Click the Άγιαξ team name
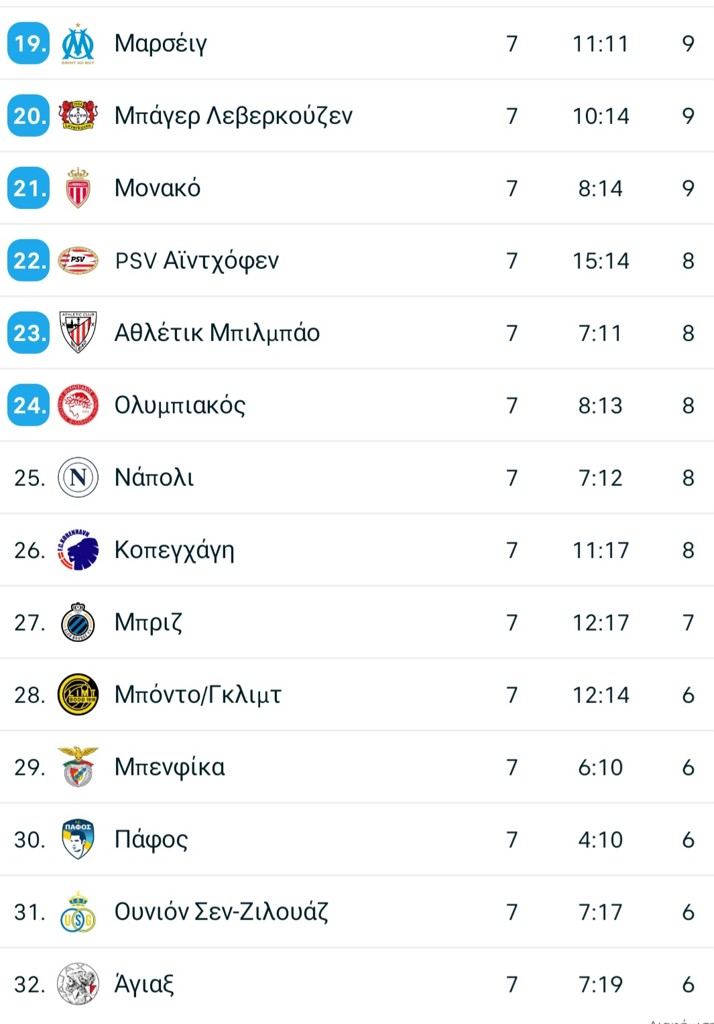The width and height of the screenshot is (714, 1024). [x=144, y=984]
